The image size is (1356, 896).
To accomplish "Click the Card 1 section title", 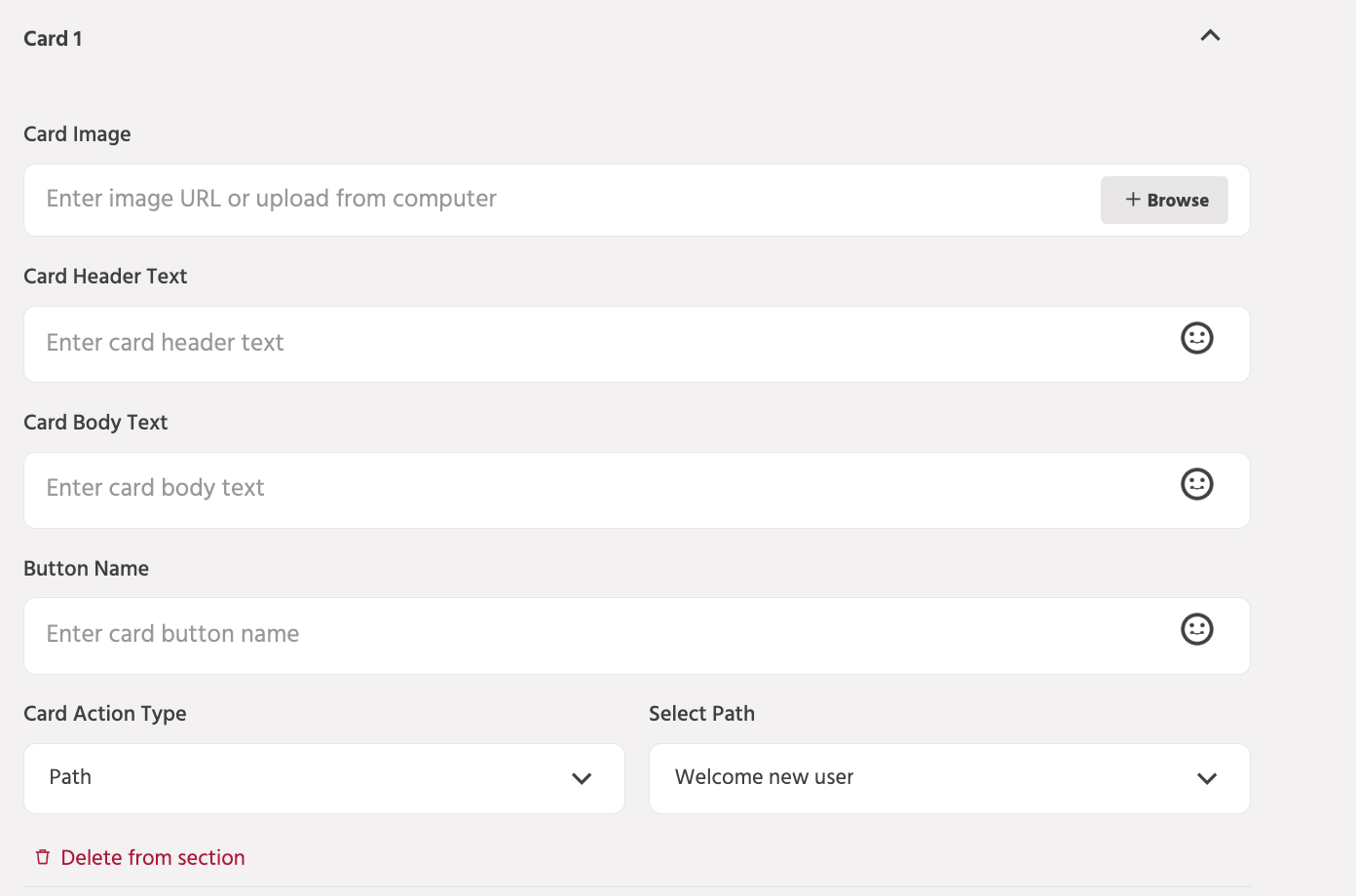I will click(x=54, y=38).
